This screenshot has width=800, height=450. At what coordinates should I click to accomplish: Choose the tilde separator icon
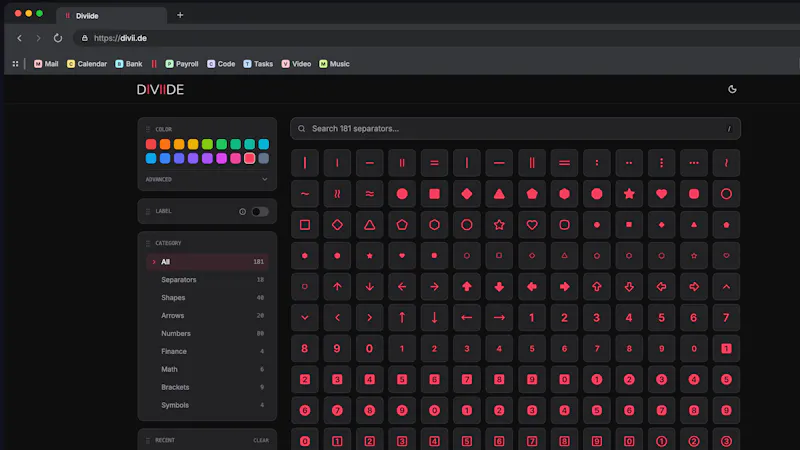tap(305, 194)
